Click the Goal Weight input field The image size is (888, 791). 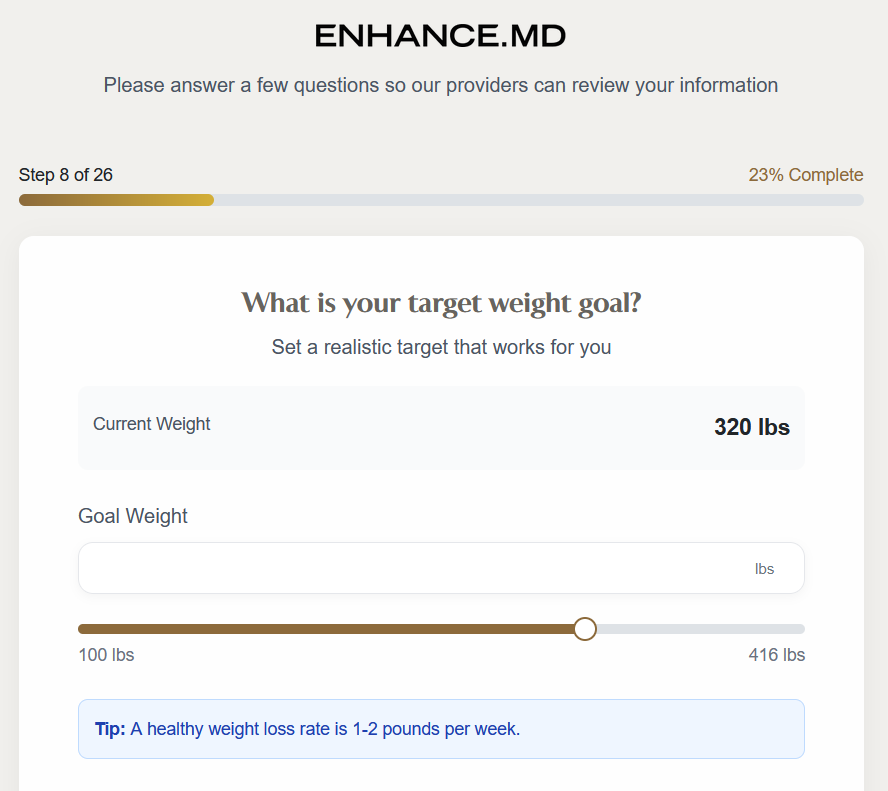[x=410, y=568]
